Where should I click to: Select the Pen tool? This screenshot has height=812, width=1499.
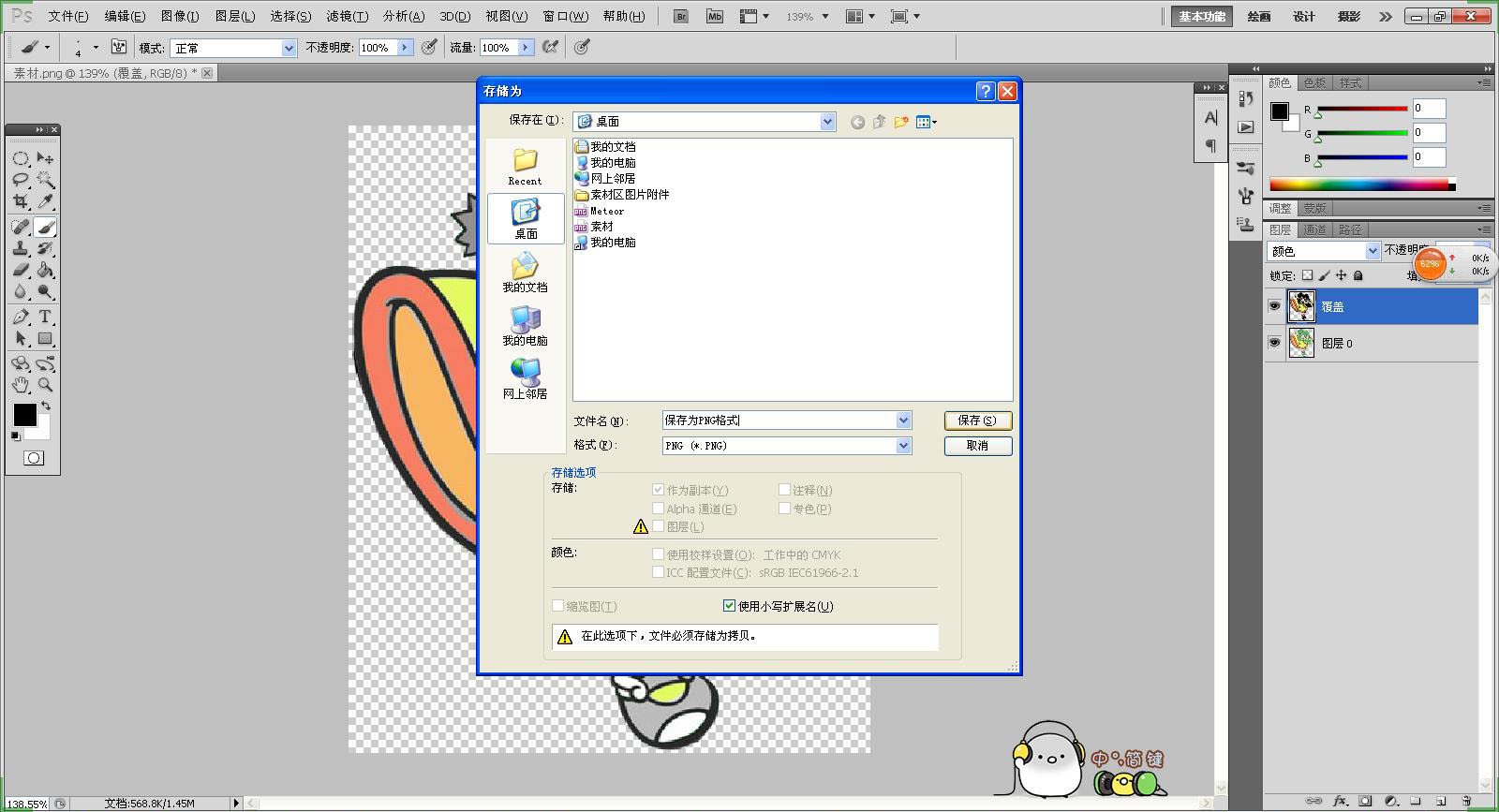pos(21,317)
